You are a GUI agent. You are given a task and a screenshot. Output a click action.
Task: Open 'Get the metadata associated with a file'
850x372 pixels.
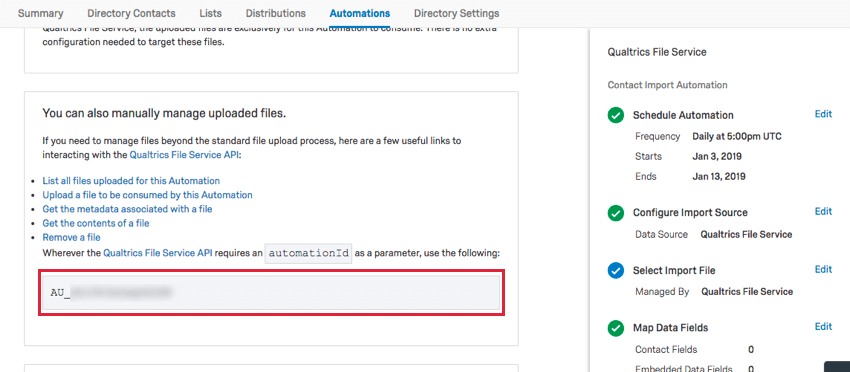127,209
